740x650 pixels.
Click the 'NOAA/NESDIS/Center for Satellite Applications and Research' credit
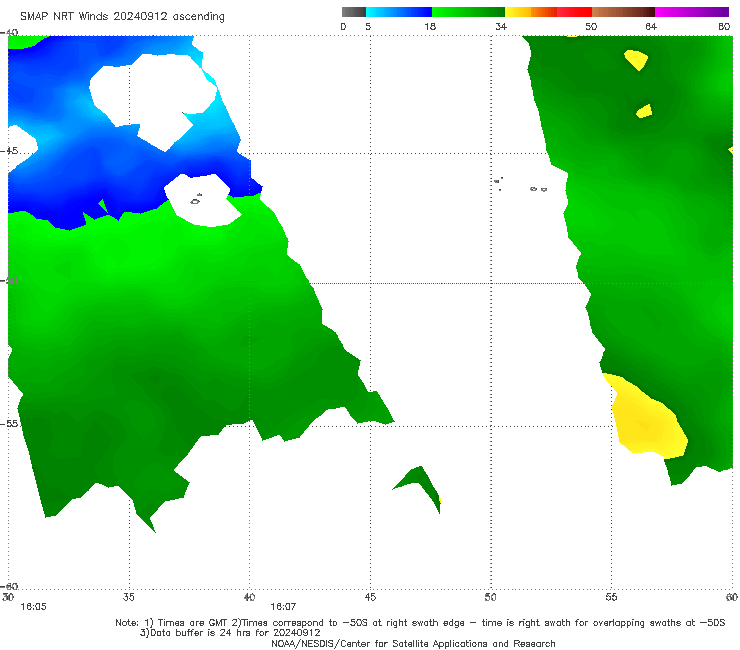[x=413, y=643]
